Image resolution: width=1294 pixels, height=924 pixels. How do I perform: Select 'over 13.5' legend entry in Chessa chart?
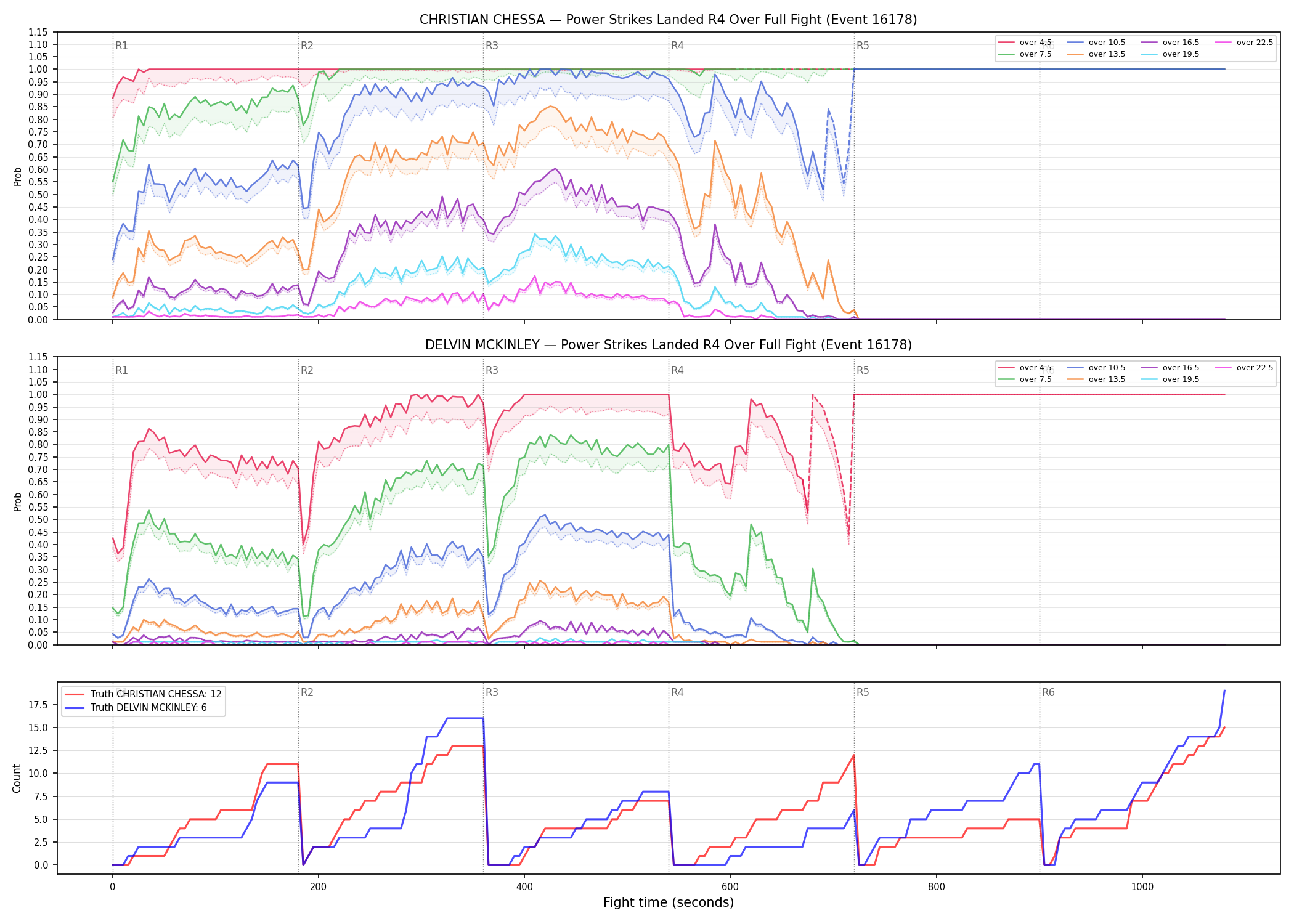1096,54
